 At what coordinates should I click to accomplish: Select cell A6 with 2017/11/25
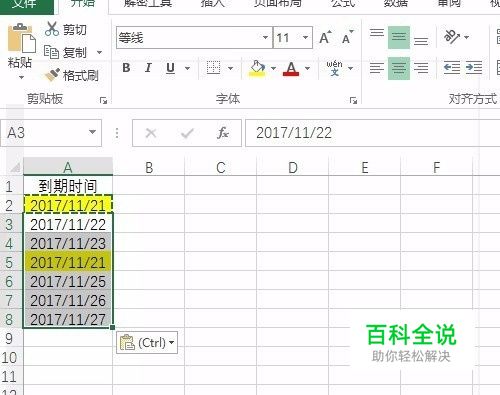(x=68, y=281)
